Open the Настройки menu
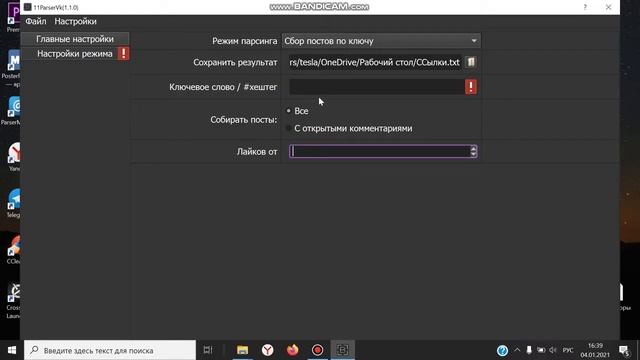640x360 pixels. 75,21
